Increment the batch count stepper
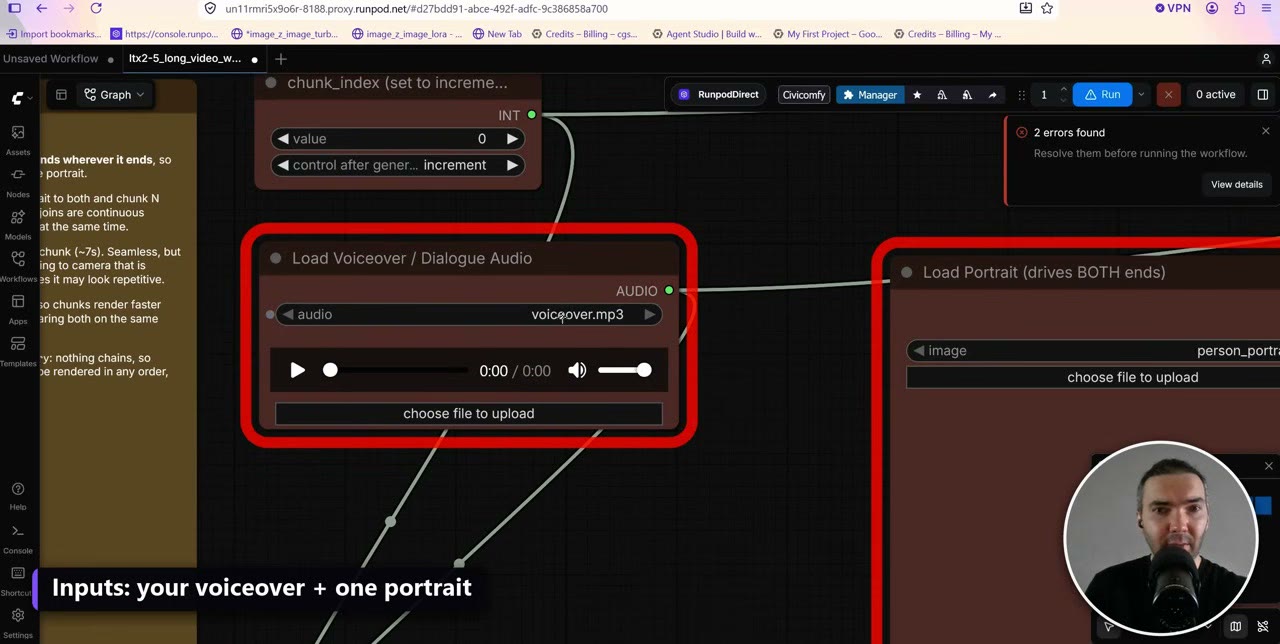The image size is (1280, 644). [x=1064, y=90]
